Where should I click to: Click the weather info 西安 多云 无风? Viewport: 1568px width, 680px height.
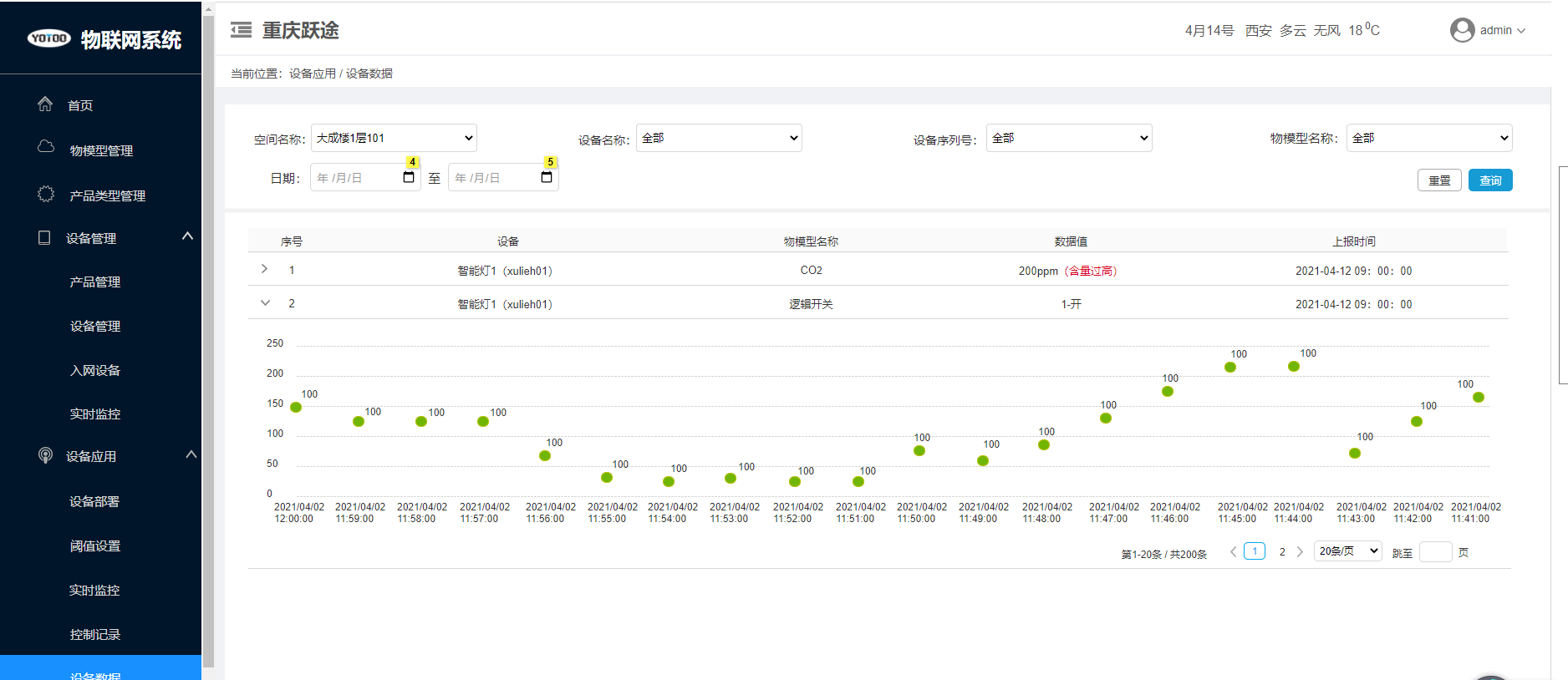click(1293, 31)
